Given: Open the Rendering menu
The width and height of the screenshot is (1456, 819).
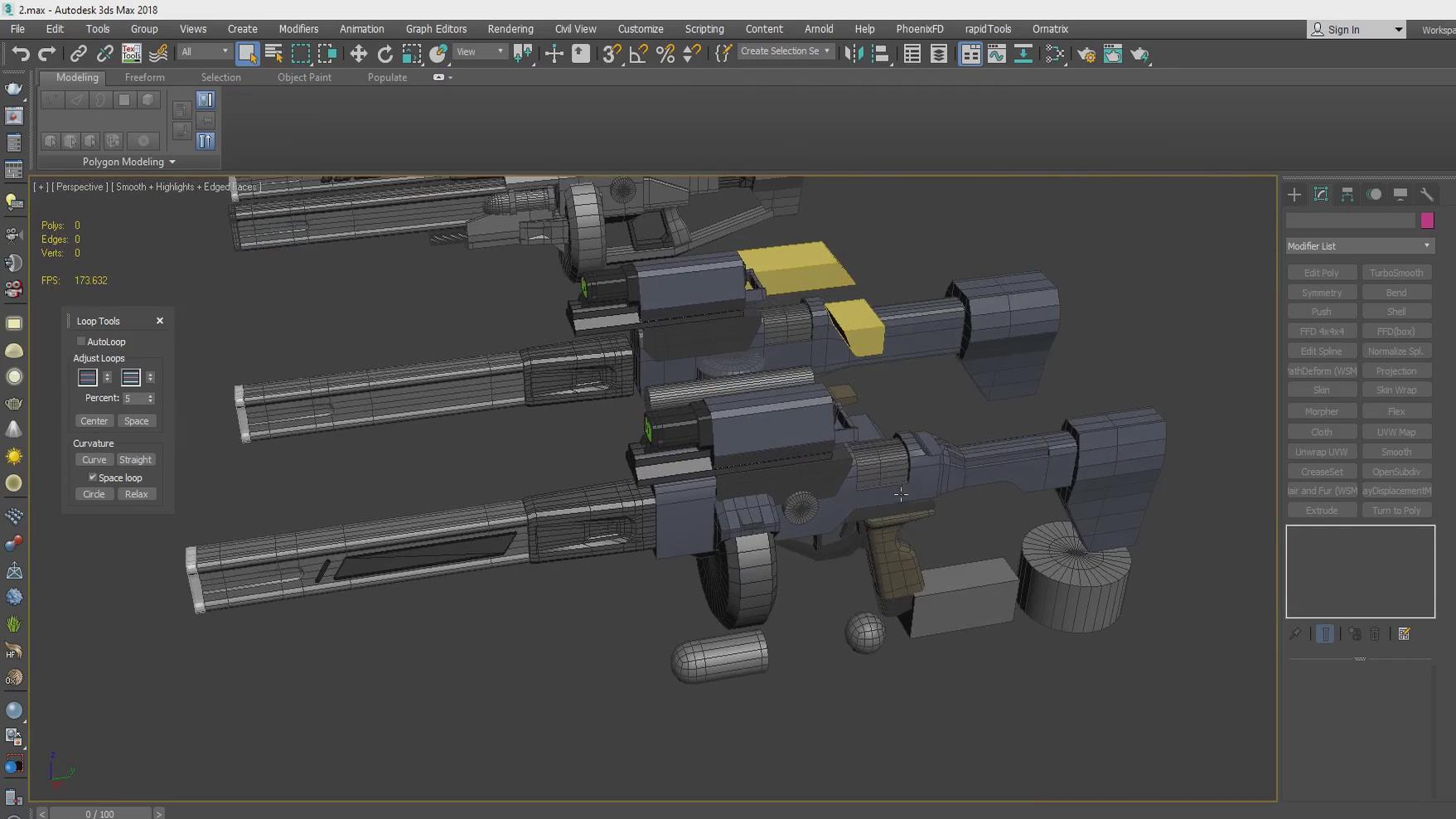Looking at the screenshot, I should pyautogui.click(x=510, y=29).
